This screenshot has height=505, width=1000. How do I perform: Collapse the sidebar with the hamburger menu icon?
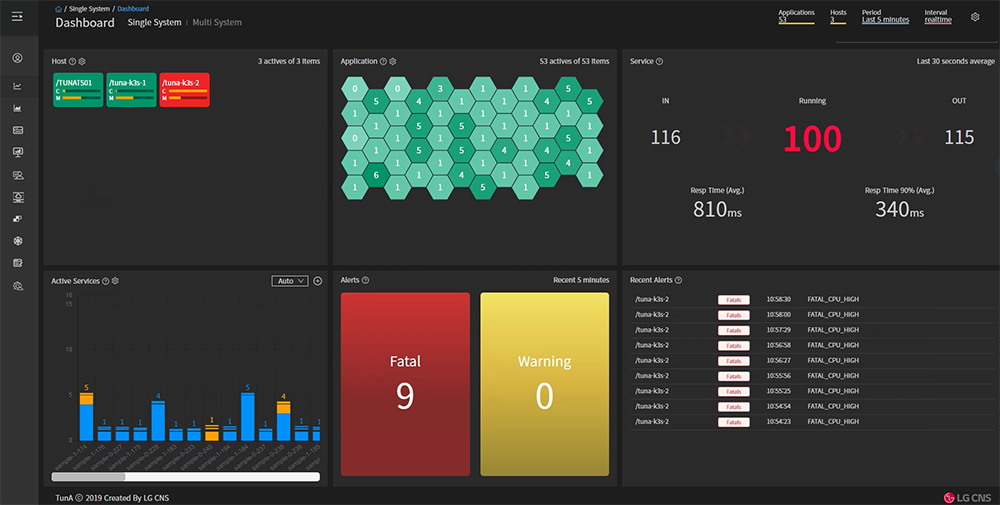coord(17,17)
